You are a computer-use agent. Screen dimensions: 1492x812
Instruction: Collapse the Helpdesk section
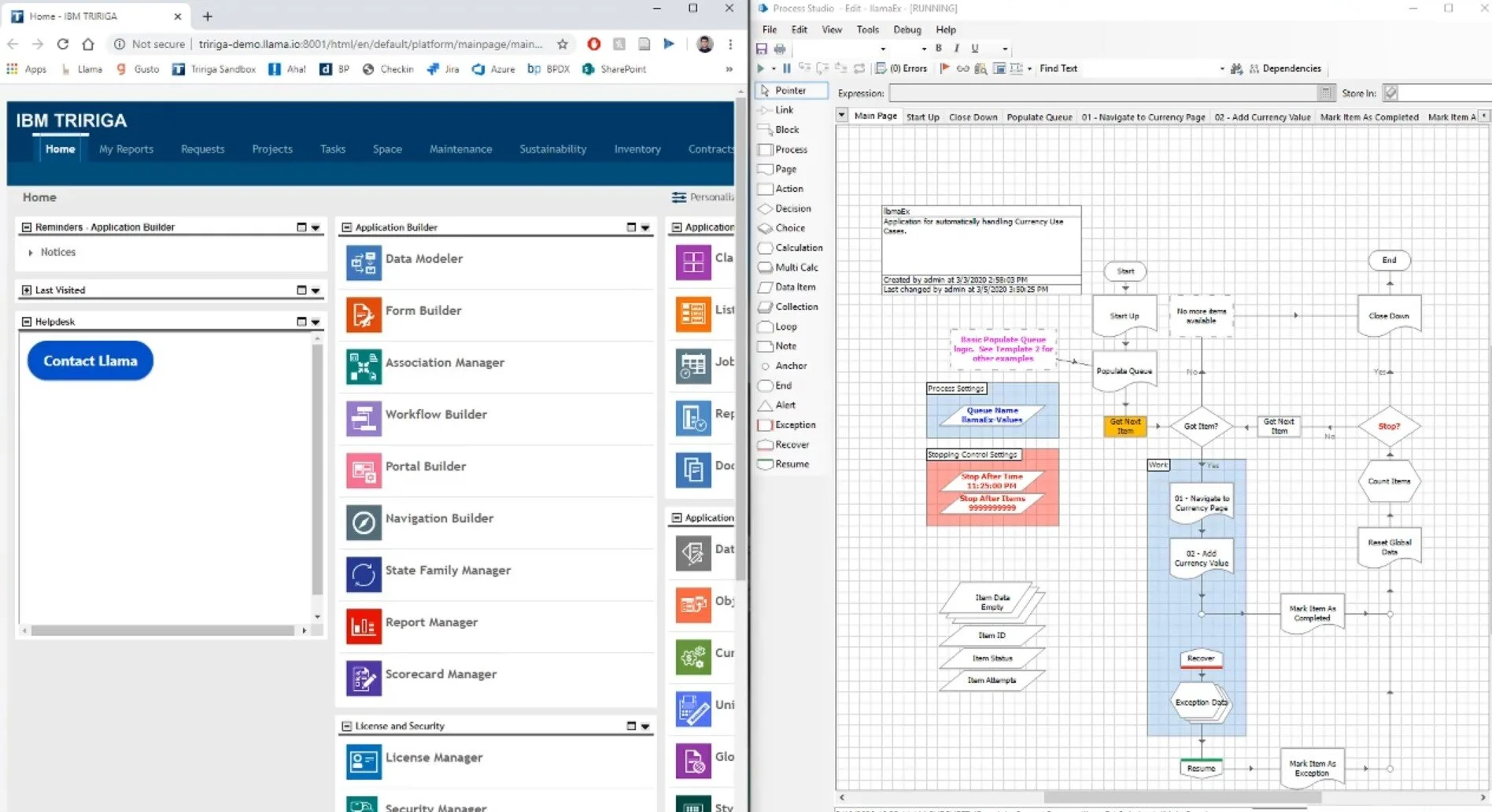pyautogui.click(x=27, y=322)
